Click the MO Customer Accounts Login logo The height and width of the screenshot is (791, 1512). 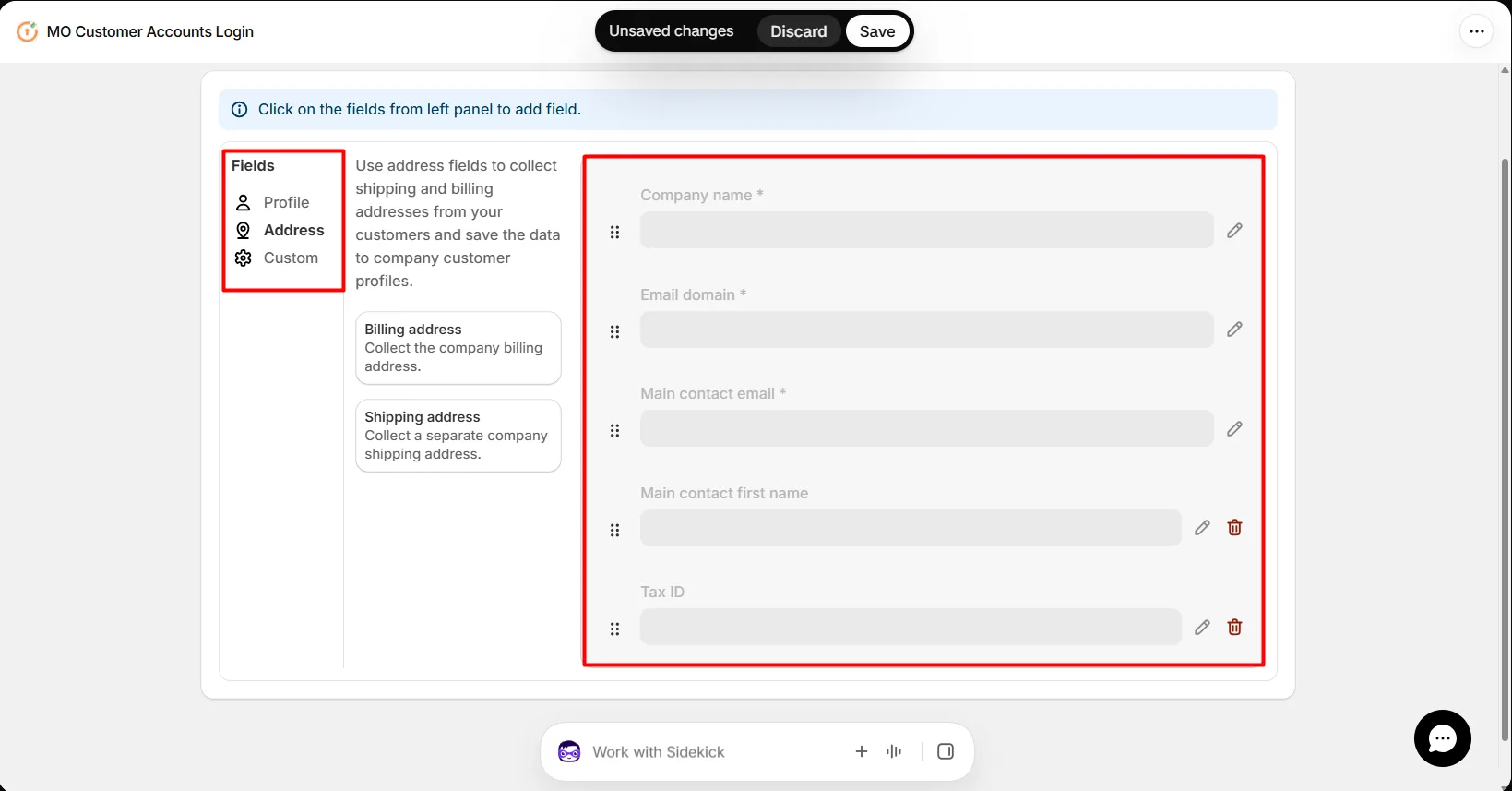(28, 31)
